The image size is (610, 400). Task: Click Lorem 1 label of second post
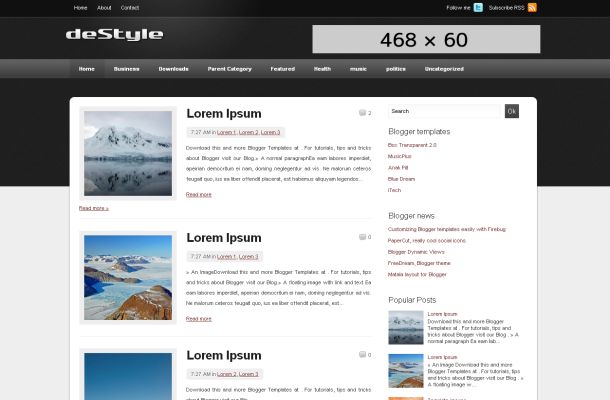226,256
